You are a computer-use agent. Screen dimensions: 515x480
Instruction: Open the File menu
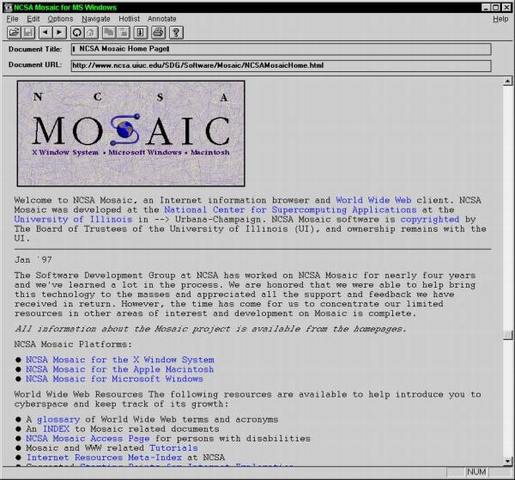tap(12, 19)
